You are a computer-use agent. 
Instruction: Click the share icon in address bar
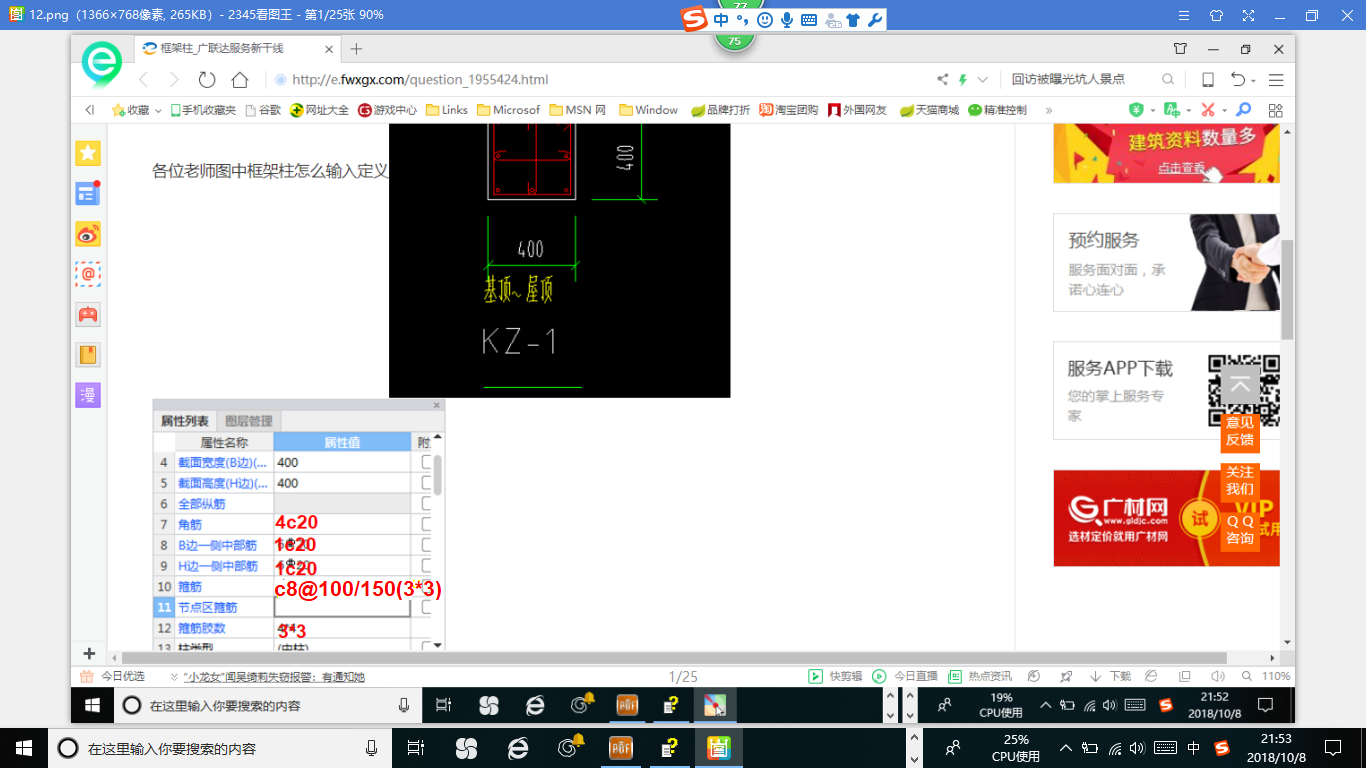942,79
